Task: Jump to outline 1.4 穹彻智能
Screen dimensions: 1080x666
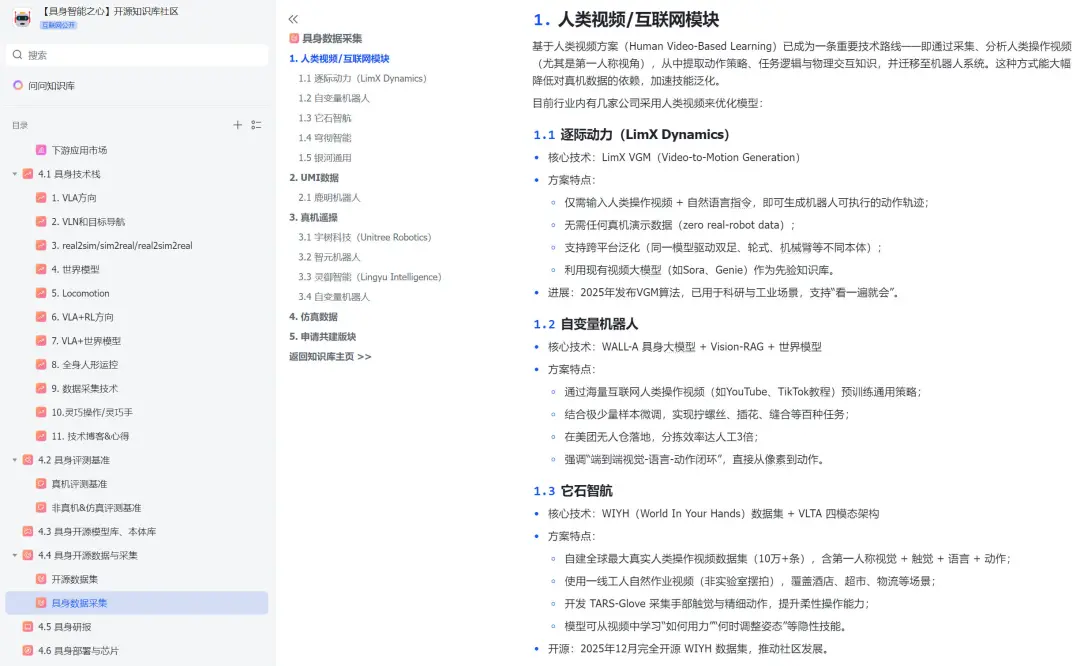Action: [324, 138]
